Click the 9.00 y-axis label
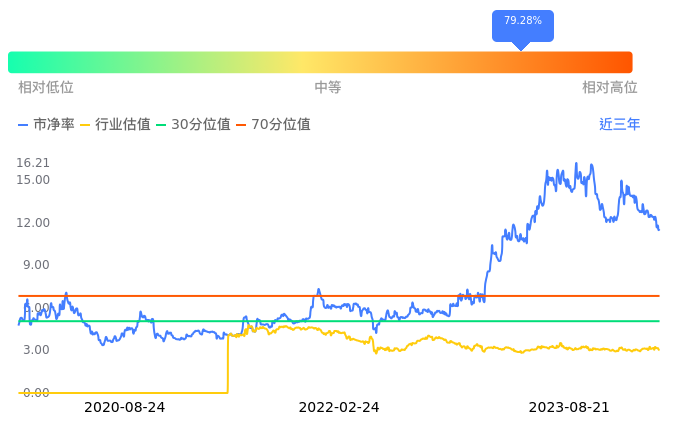The image size is (686, 442). coord(36,265)
